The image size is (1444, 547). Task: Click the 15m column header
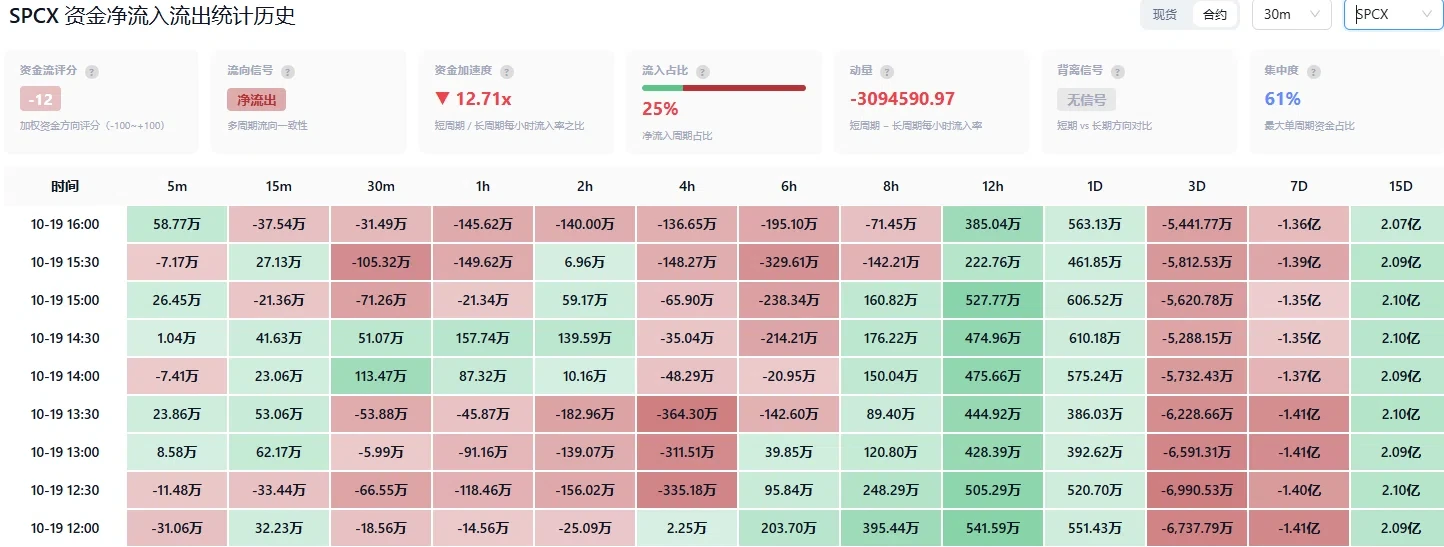[x=279, y=187]
